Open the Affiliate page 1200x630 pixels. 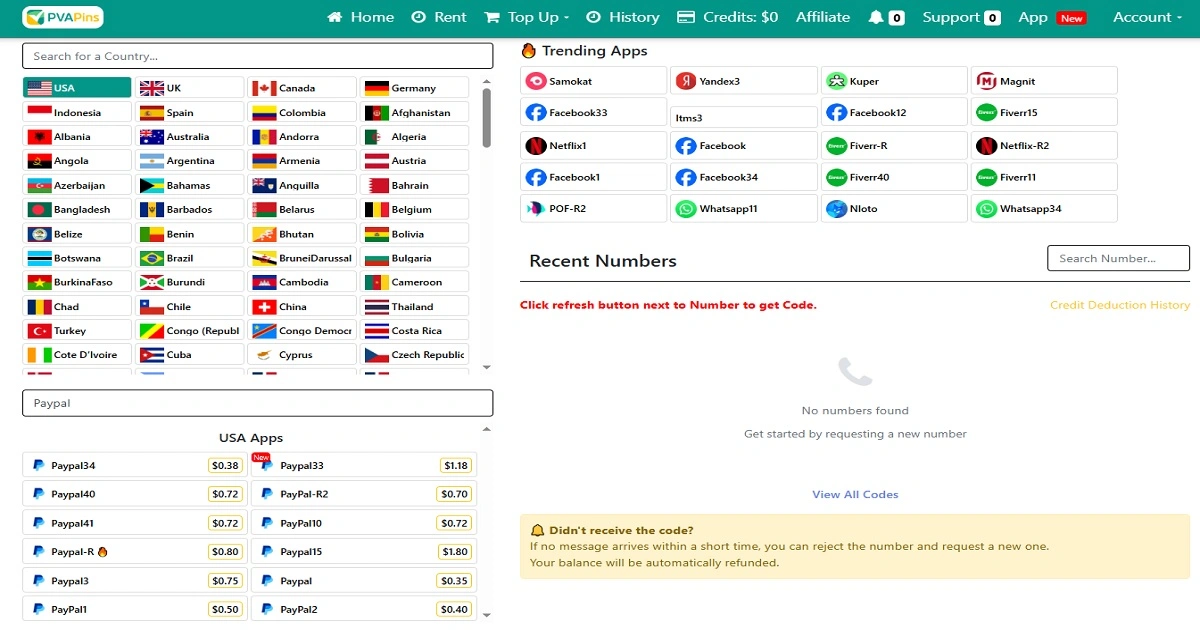point(823,17)
